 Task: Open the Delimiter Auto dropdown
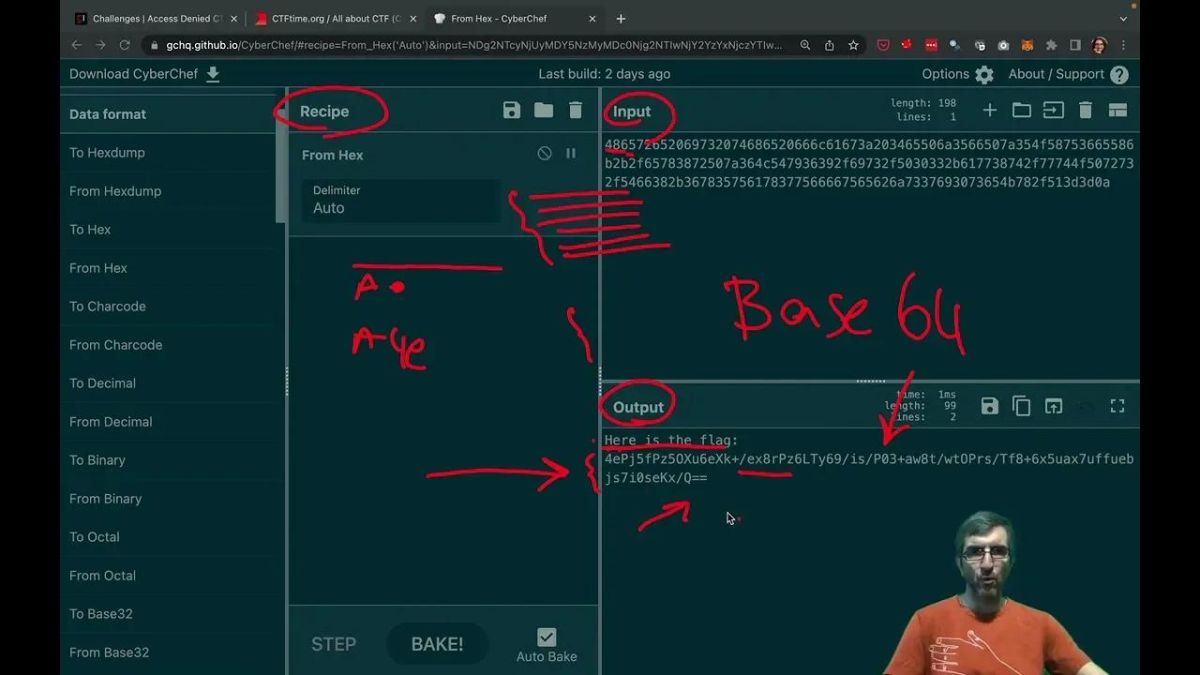[401, 200]
